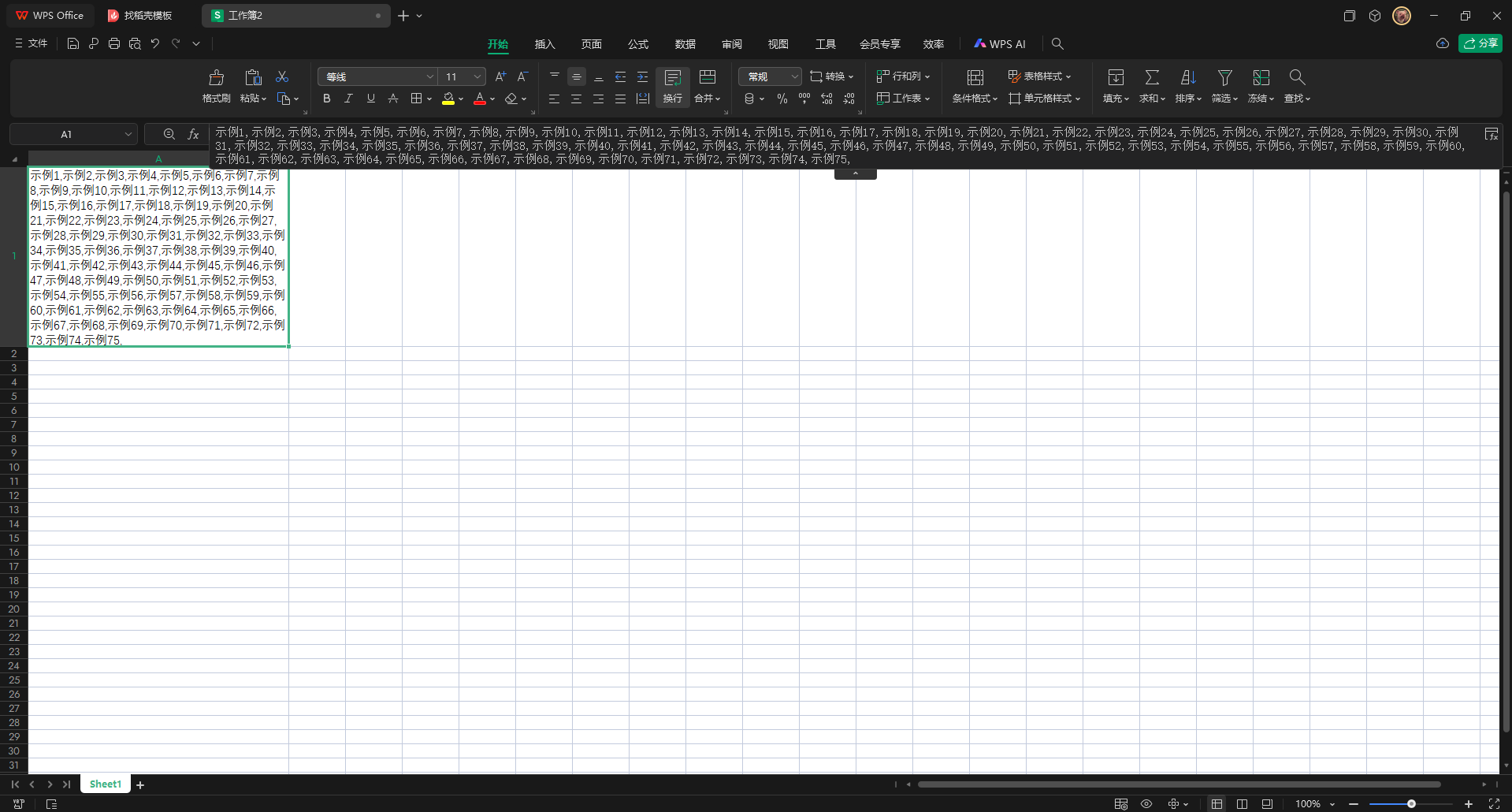Viewport: 1512px width, 812px height.
Task: Increase font size with the A+ icon
Action: [x=500, y=76]
